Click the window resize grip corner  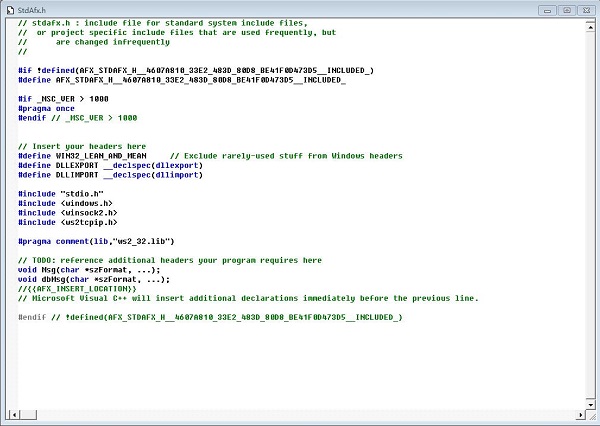pos(591,415)
